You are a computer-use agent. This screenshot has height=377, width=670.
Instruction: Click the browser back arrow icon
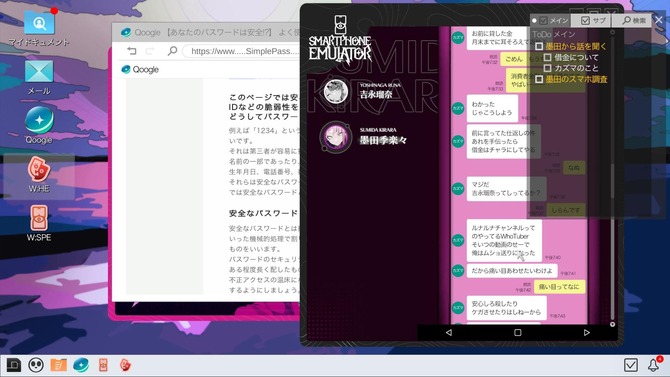point(132,51)
